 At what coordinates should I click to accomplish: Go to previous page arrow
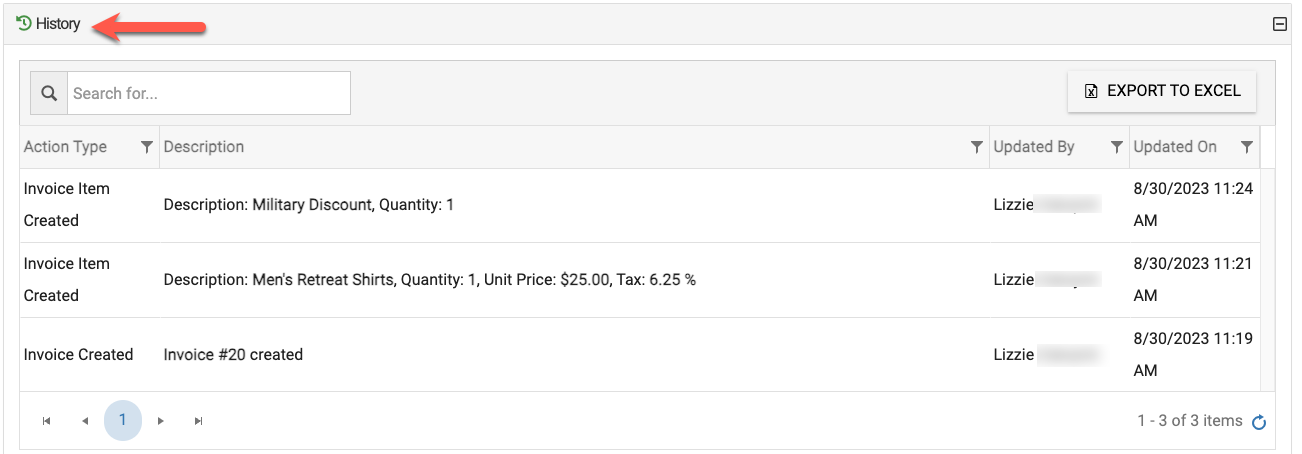click(x=85, y=421)
